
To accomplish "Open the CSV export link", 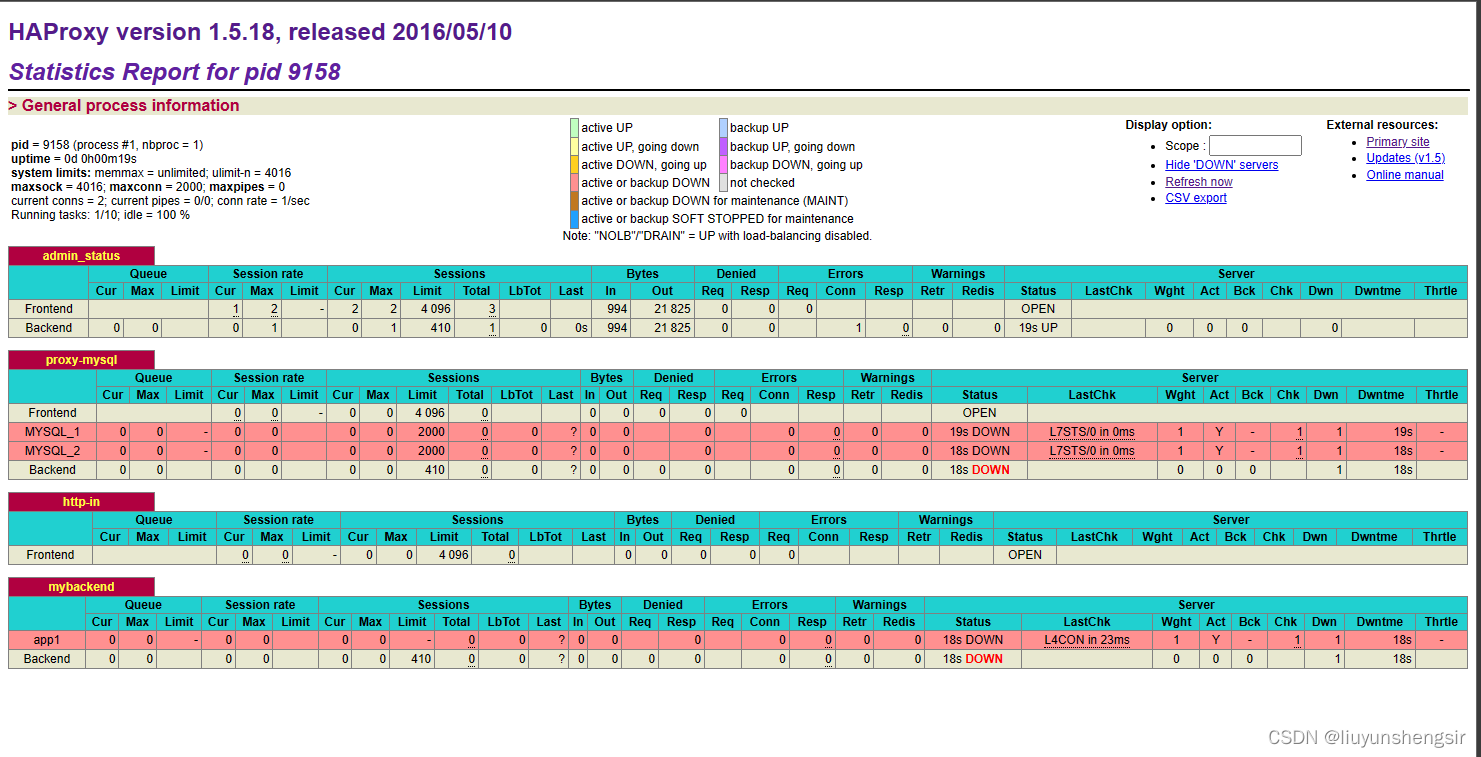I will 1195,198.
